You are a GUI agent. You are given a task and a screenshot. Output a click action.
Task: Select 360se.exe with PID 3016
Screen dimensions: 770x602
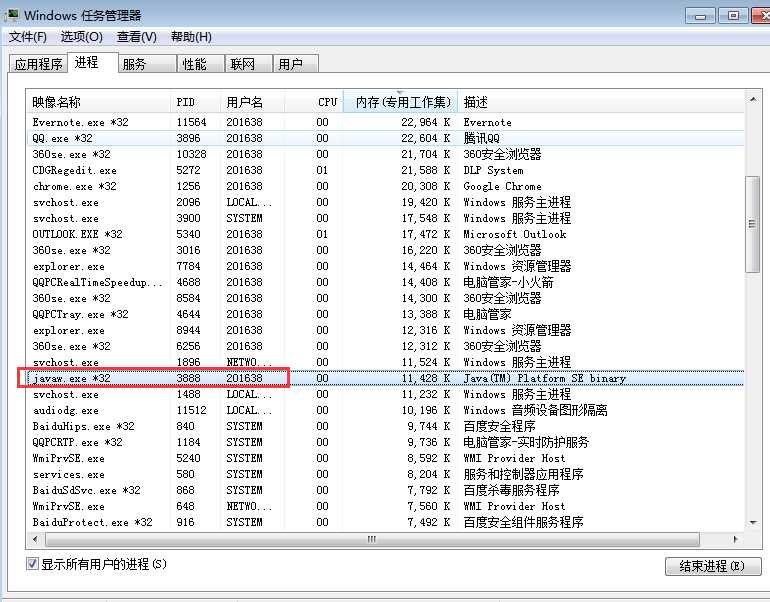[x=385, y=250]
